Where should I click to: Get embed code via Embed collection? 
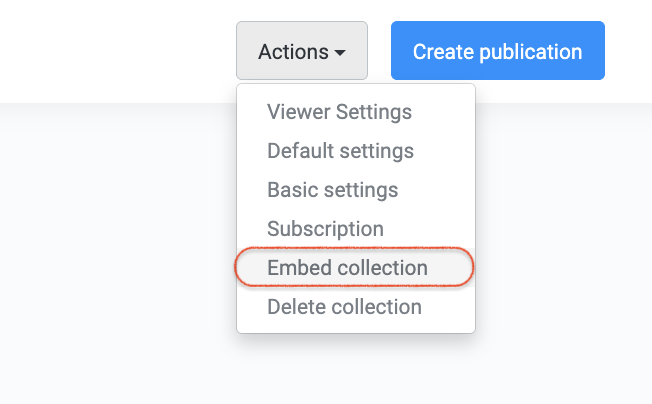[347, 268]
